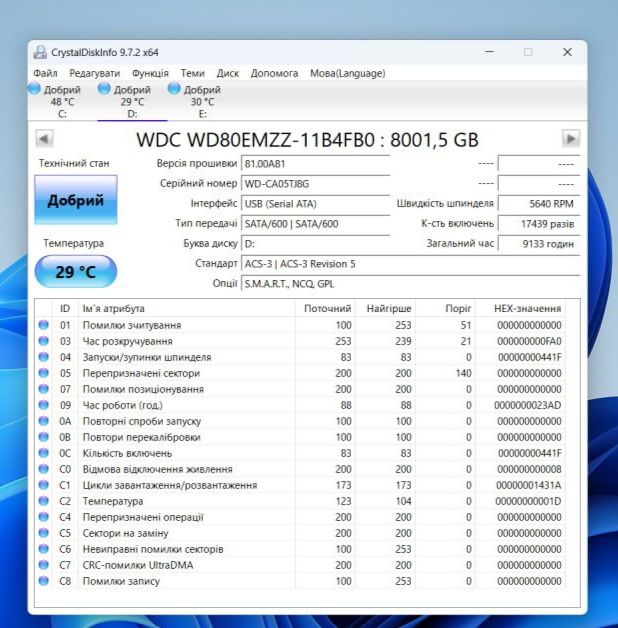
Task: Click blue status dot of attribute C8
Action: tap(44, 581)
